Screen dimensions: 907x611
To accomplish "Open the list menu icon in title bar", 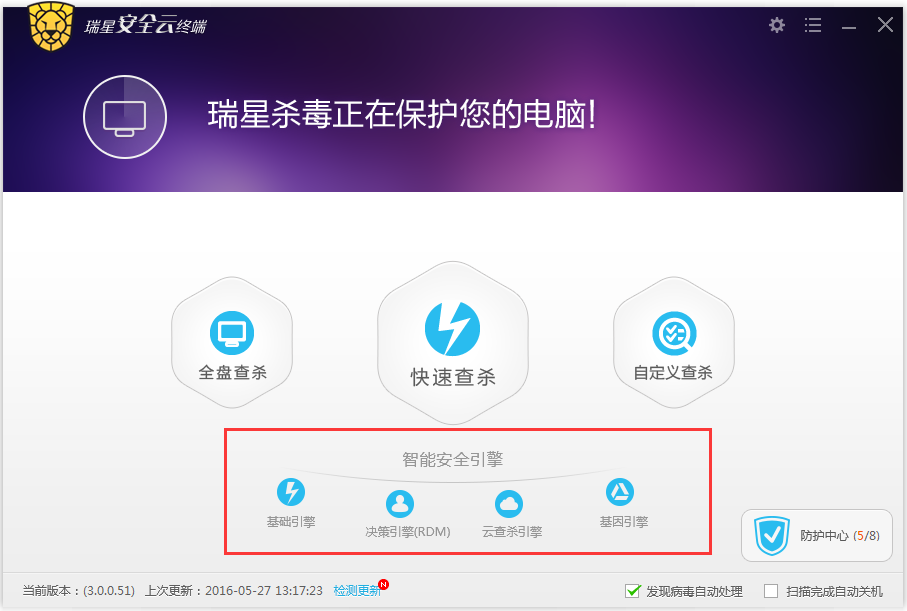I will [813, 25].
